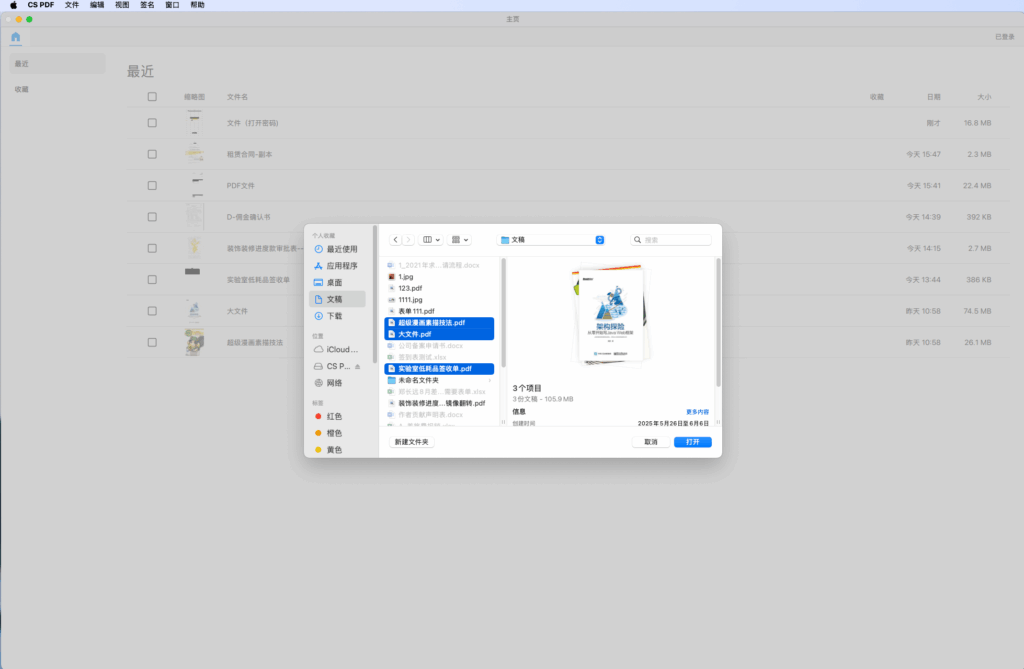This screenshot has height=669, width=1024.
Task: Open 网络 location in sidebar
Action: (x=336, y=383)
